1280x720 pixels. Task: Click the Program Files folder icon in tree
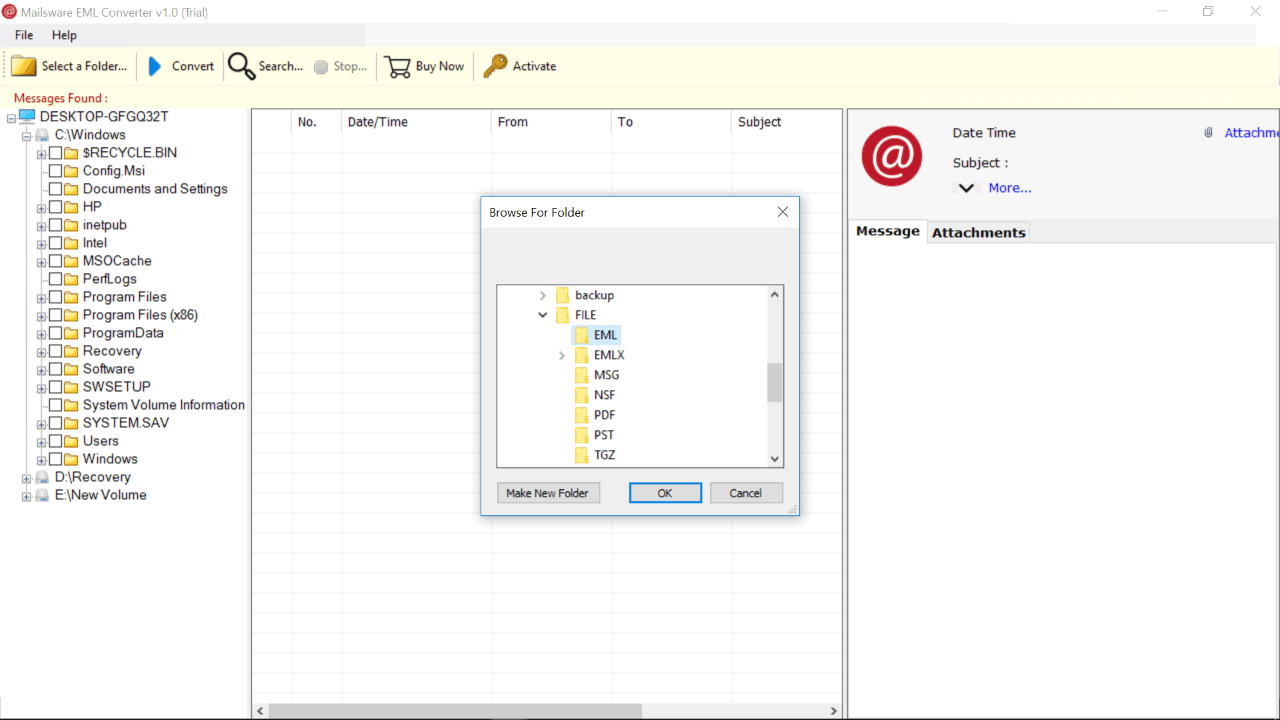tap(71, 297)
